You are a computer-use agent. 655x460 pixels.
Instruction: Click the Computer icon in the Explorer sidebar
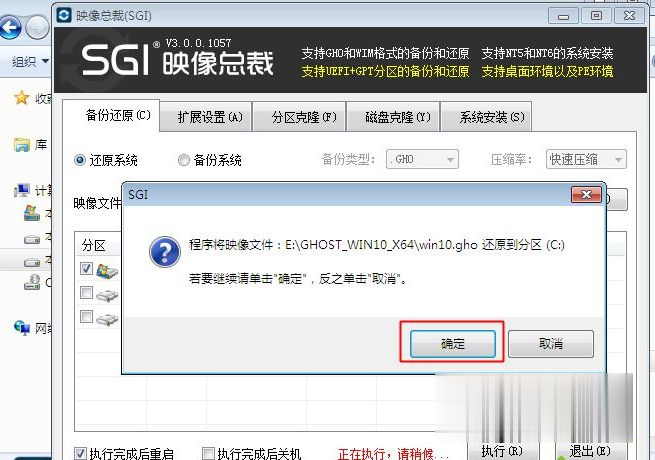(22, 191)
